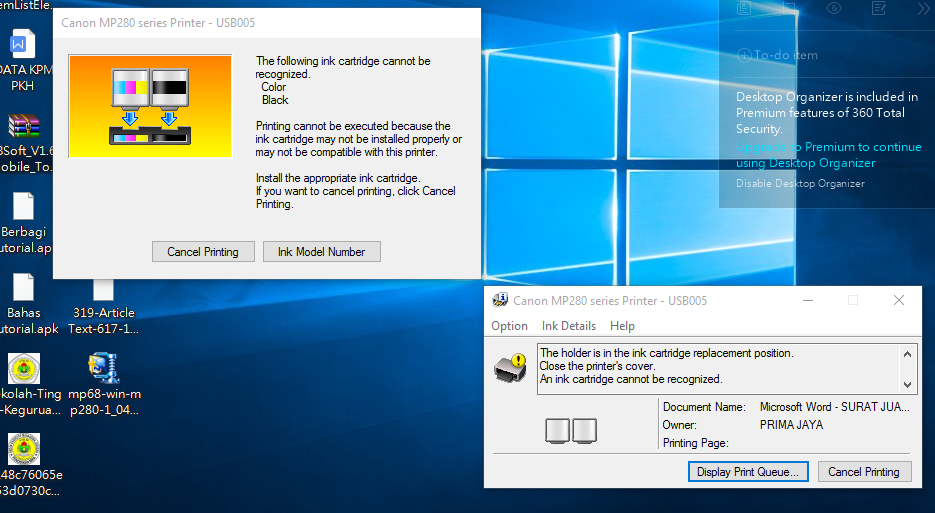
Task: Open the notes edit icon in Desktop Organizer
Action: tap(878, 8)
